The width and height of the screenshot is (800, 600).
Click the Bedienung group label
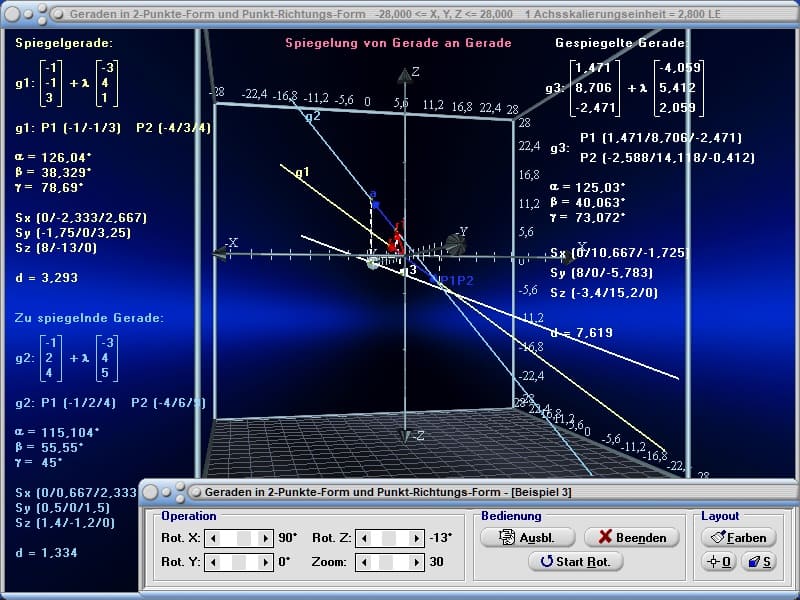[x=511, y=516]
